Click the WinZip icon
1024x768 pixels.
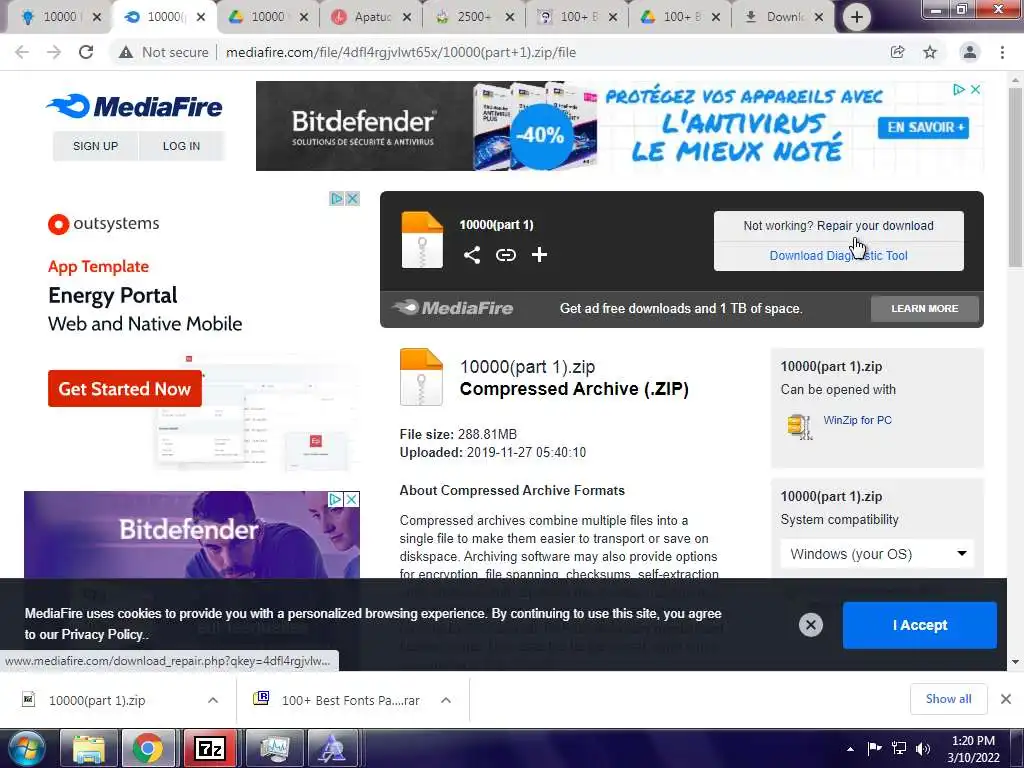point(799,426)
